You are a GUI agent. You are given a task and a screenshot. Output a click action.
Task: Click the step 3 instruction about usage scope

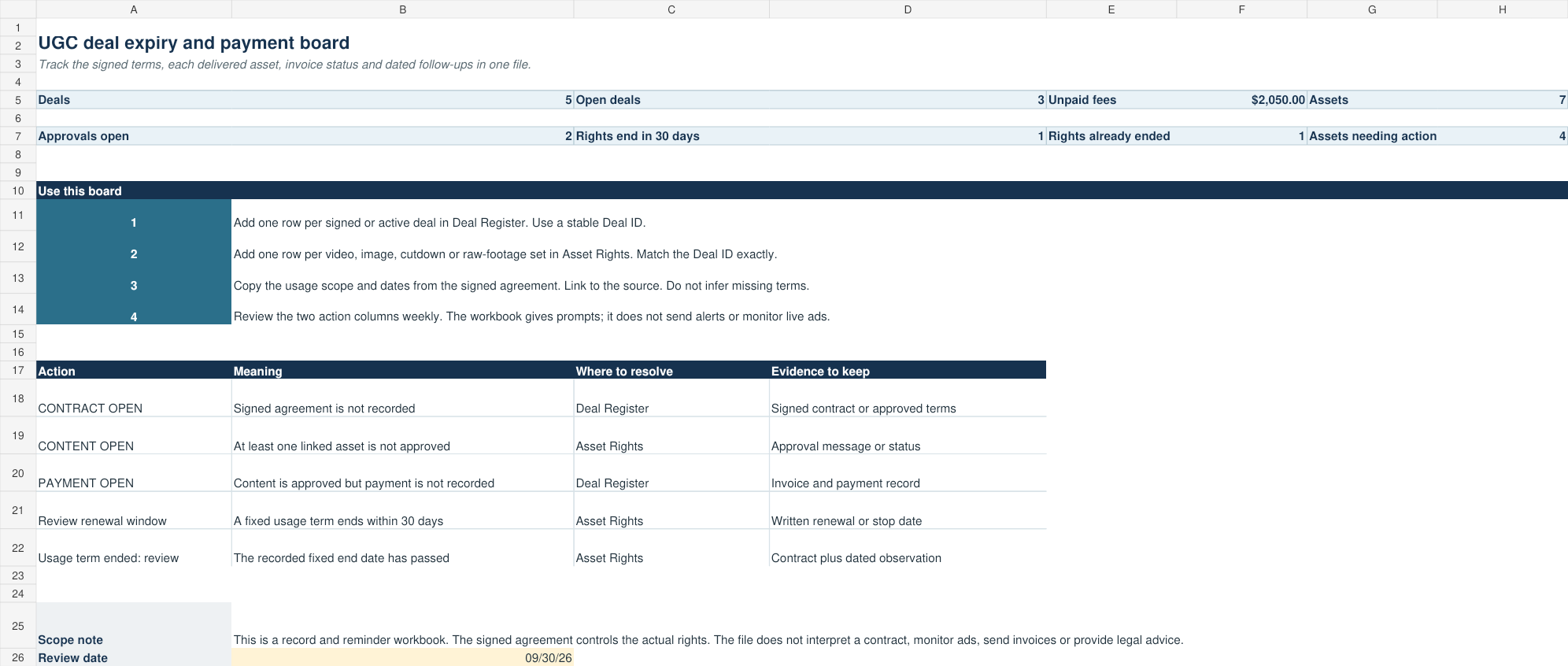(521, 286)
